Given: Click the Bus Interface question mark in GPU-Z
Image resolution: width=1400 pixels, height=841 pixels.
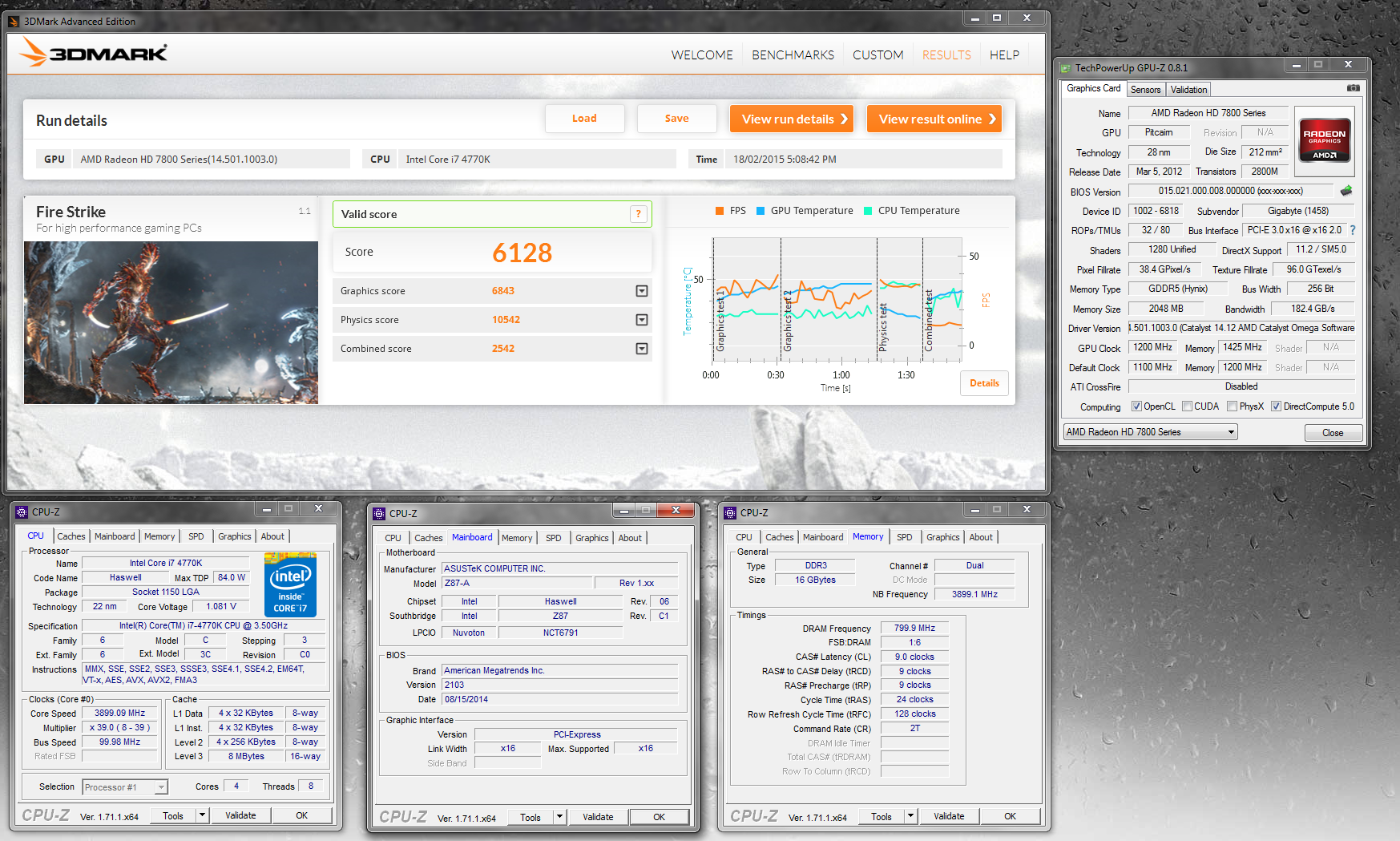Looking at the screenshot, I should (1353, 230).
